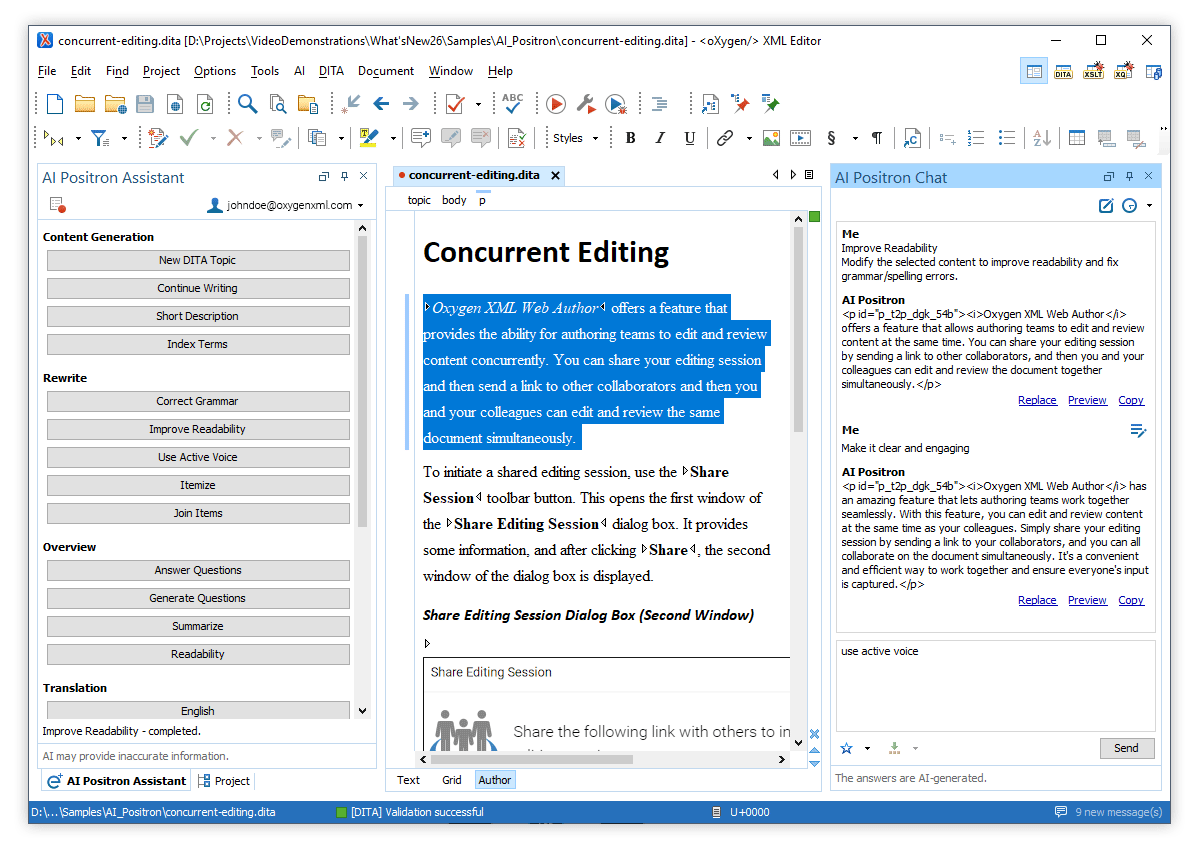Screen dimensions: 1200x850
Task: Click the Insert Unordered List bullet icon
Action: click(1007, 138)
